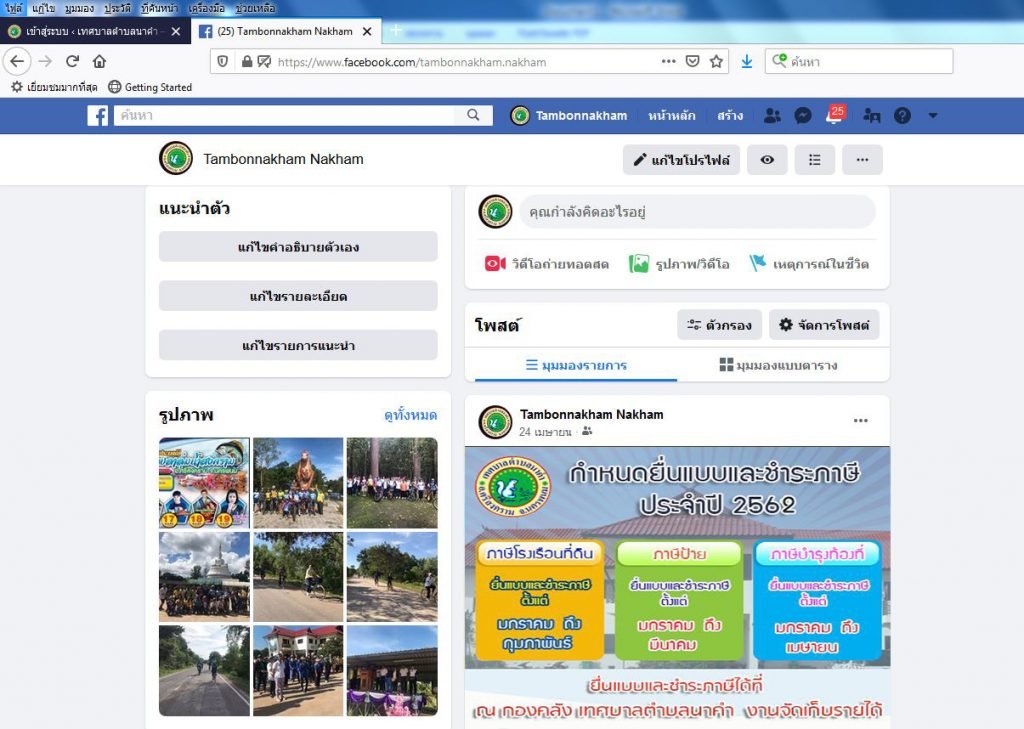Switch posts to list view (มุมมองรายการ)

(576, 365)
